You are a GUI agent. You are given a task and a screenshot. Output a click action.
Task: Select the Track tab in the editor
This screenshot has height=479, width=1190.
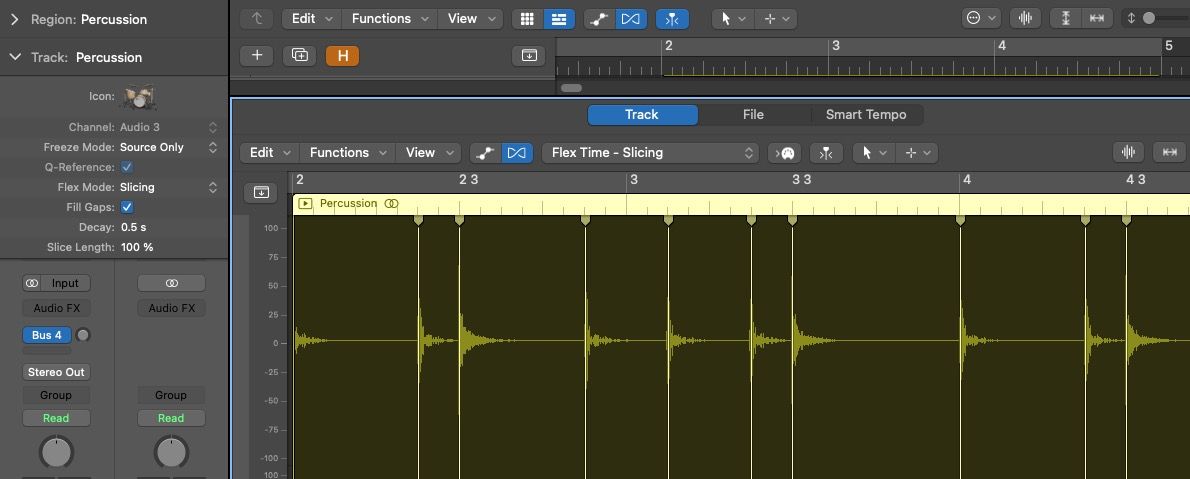[642, 115]
